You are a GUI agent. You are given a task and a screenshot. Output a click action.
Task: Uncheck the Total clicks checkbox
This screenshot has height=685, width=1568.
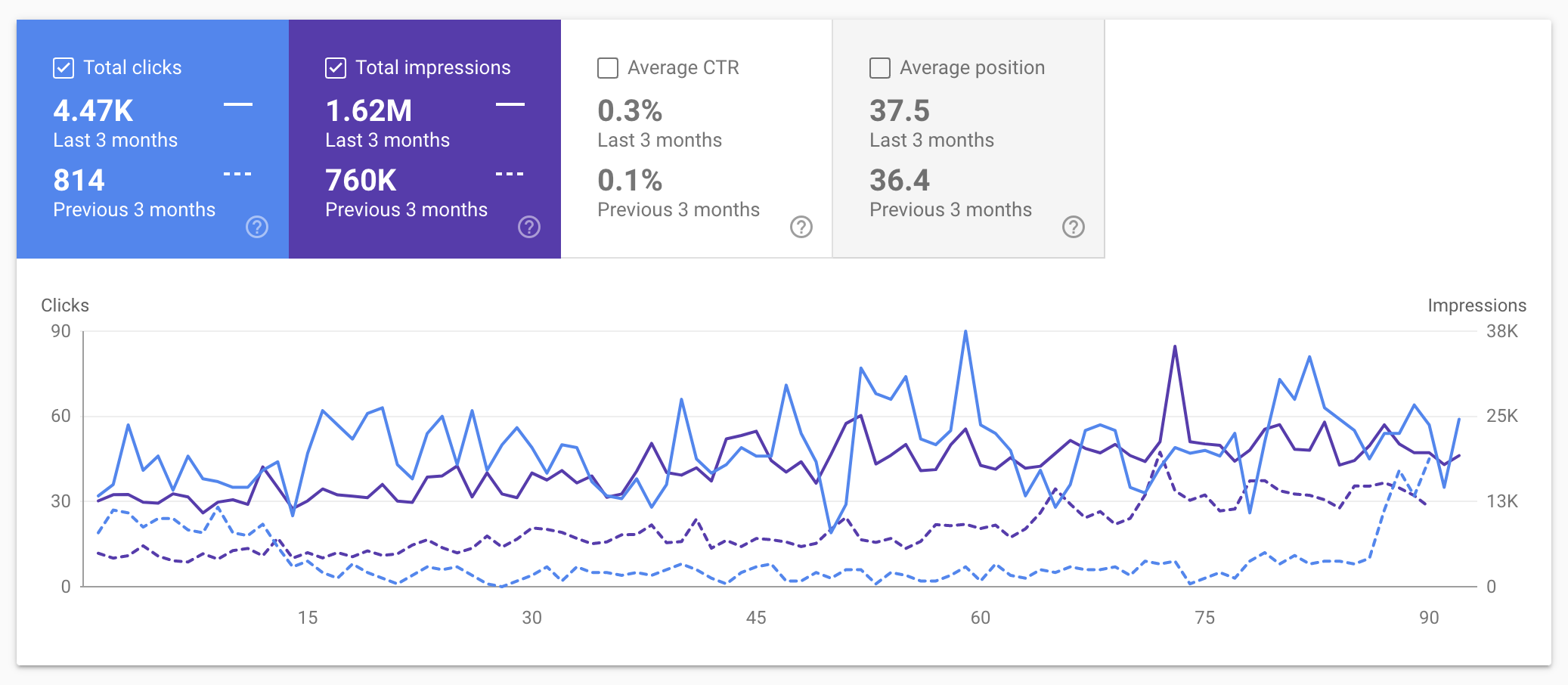coord(63,67)
